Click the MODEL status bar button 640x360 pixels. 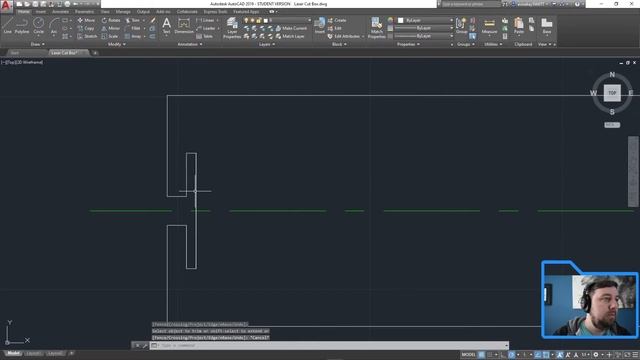(468, 355)
